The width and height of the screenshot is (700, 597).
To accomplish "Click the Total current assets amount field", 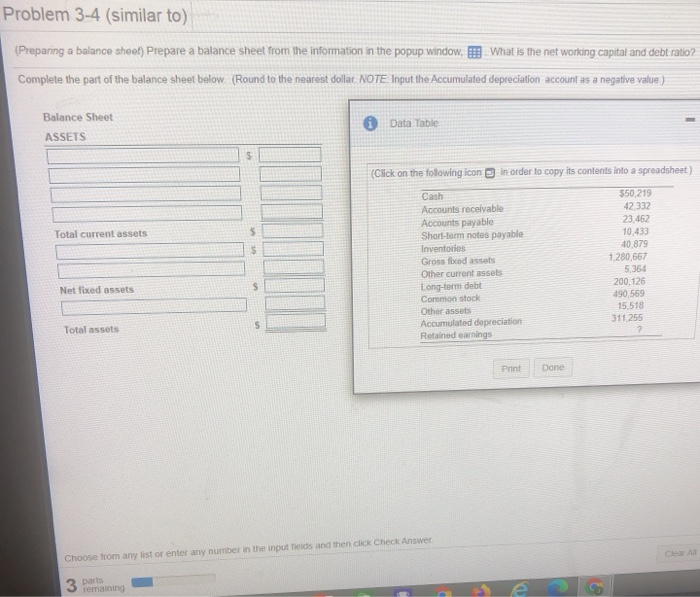I will (292, 230).
